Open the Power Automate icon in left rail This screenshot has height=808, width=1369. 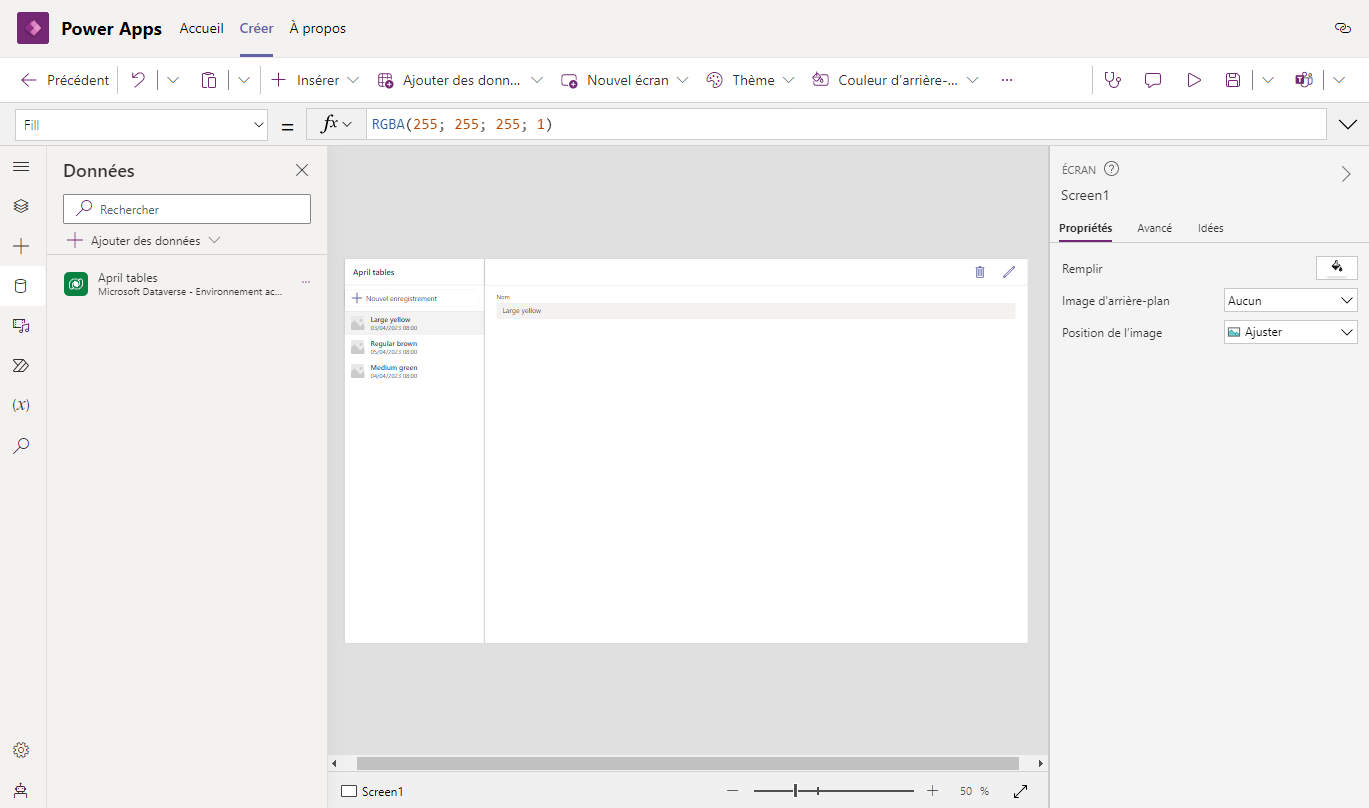(21, 365)
